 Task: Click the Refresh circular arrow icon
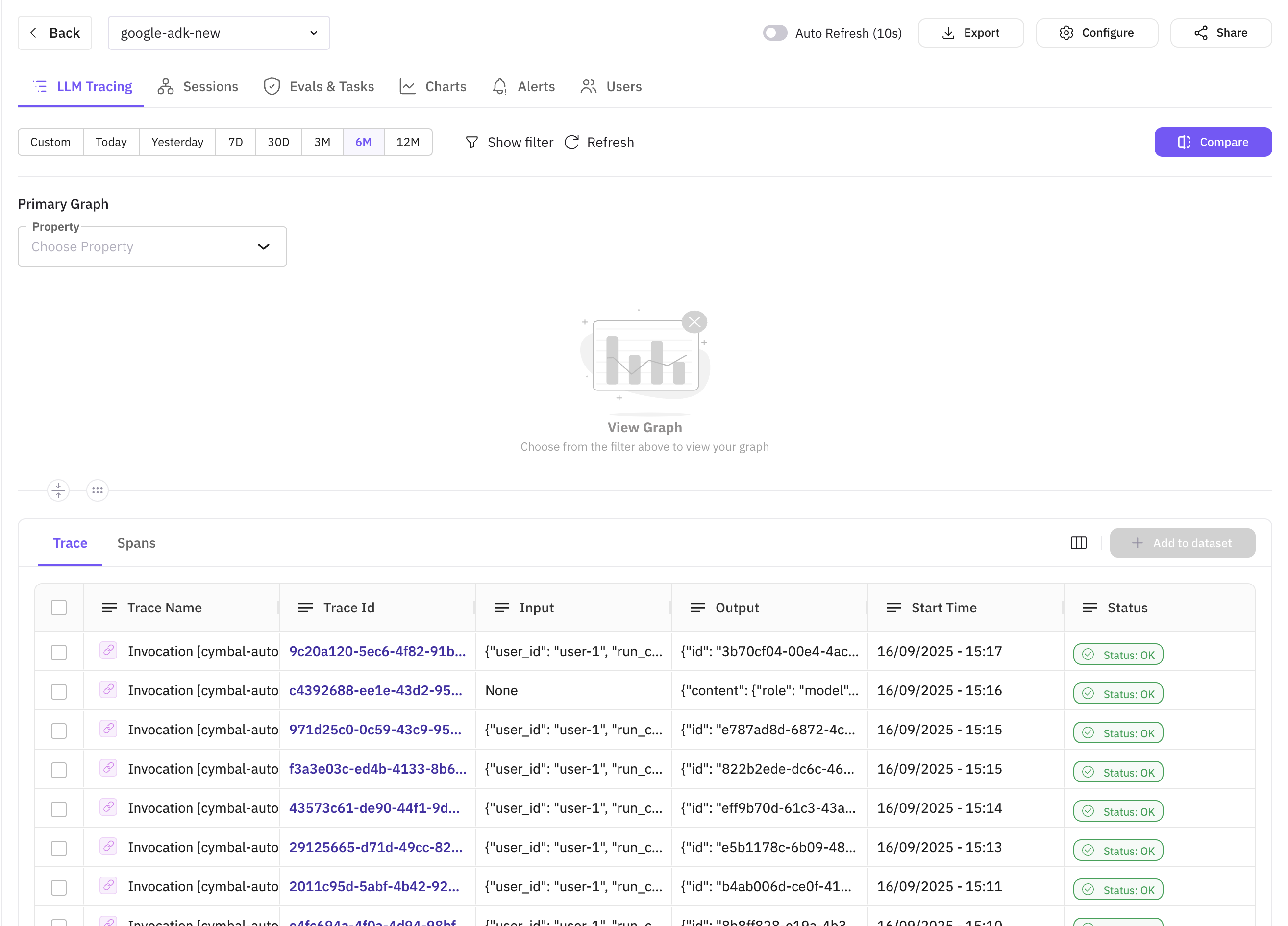pos(572,142)
